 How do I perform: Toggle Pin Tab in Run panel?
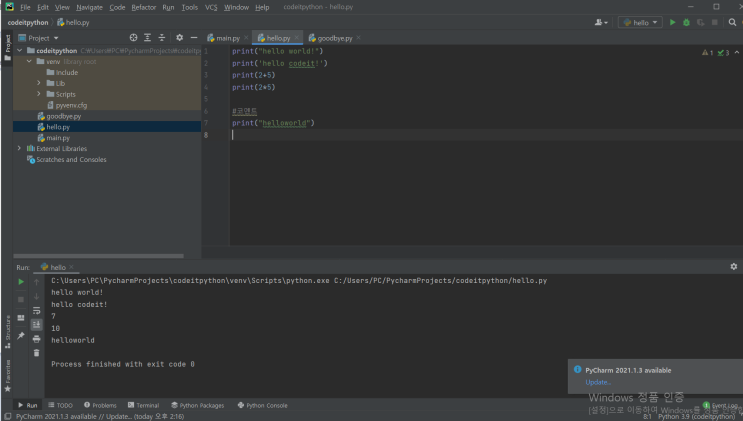tap(20, 336)
